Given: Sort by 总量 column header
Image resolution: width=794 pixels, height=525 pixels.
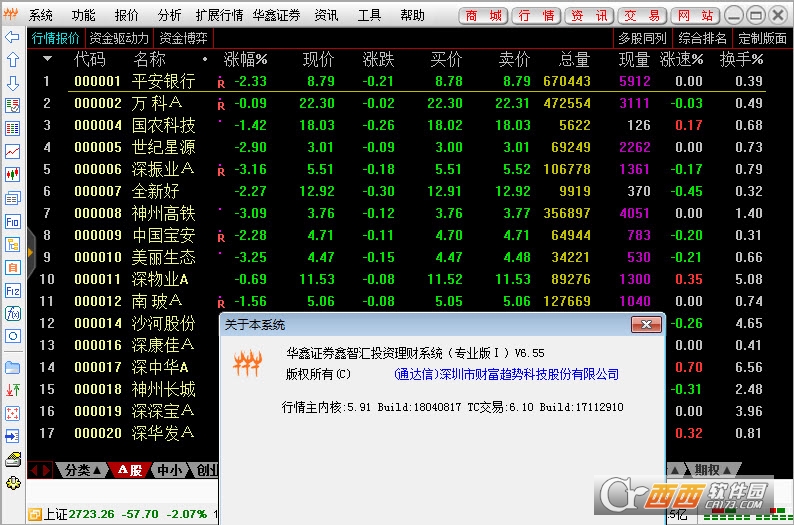Looking at the screenshot, I should pyautogui.click(x=574, y=60).
